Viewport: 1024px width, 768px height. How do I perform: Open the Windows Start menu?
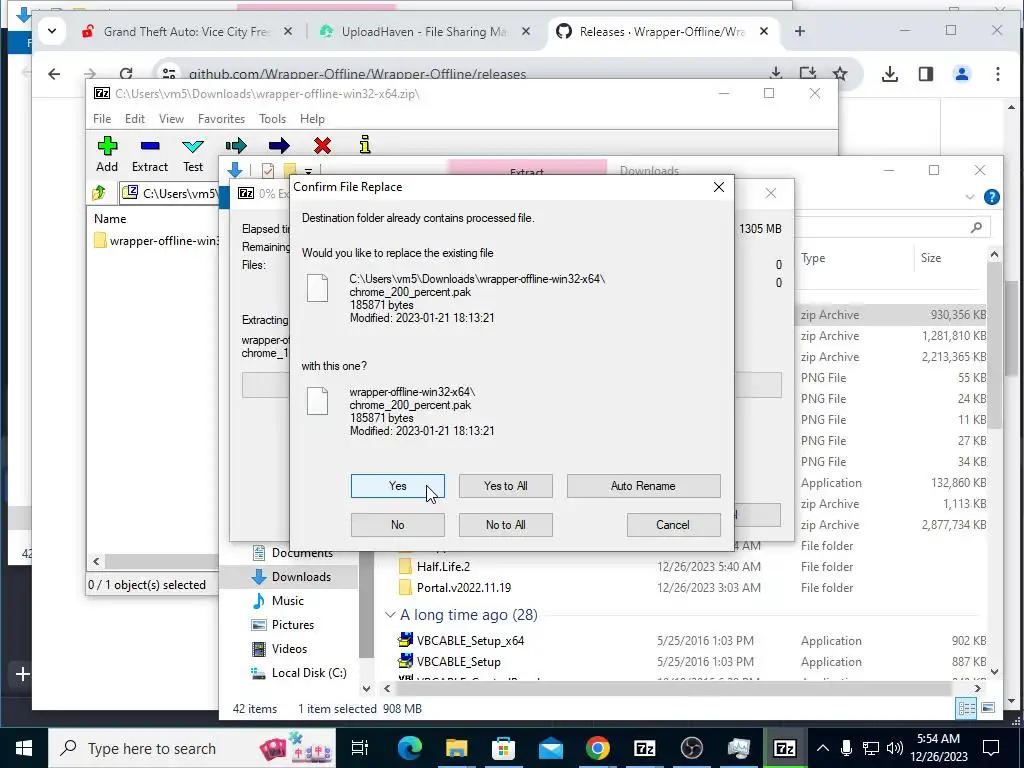click(24, 748)
